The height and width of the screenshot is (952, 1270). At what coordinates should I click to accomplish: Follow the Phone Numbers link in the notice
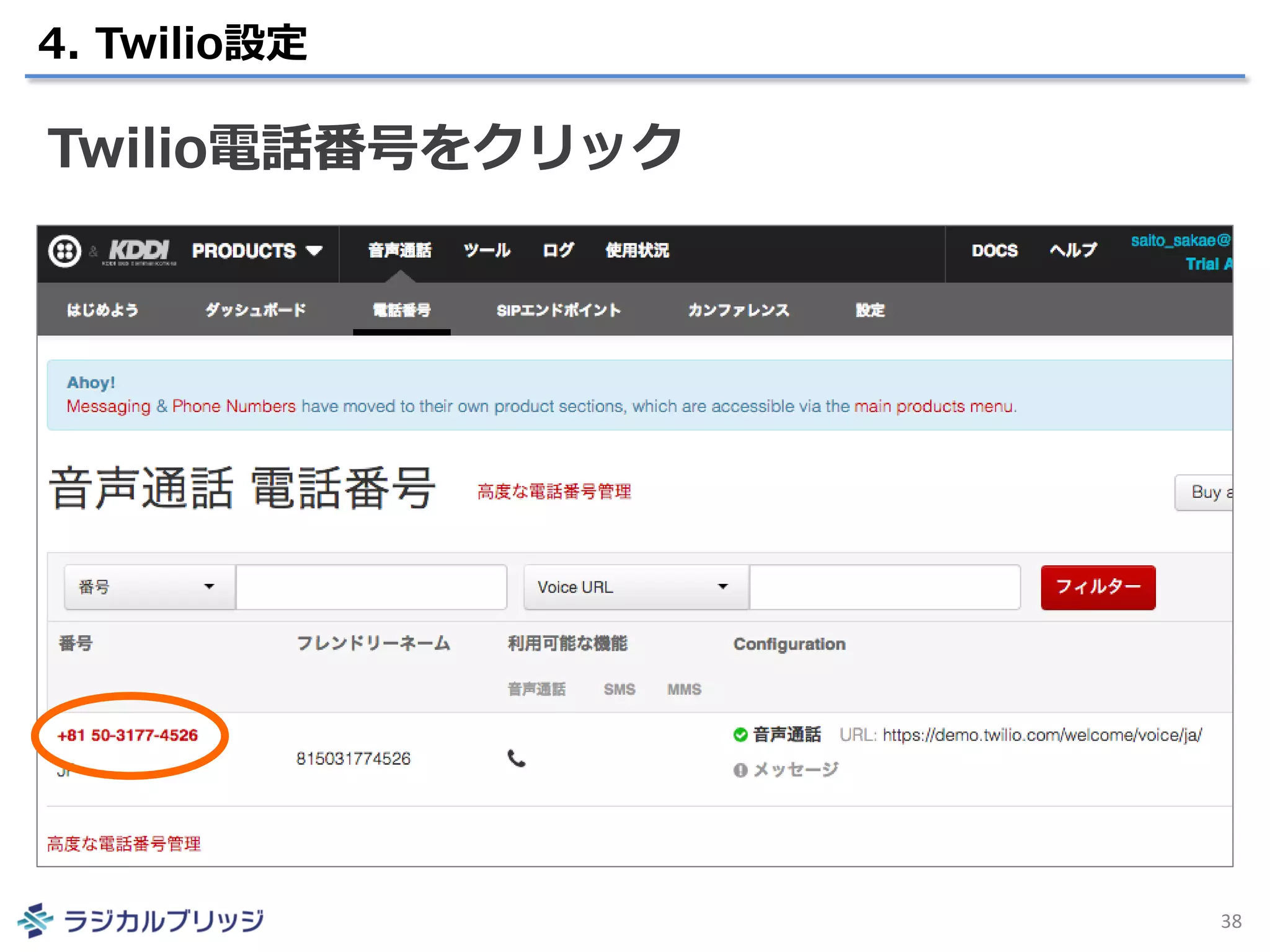(234, 407)
